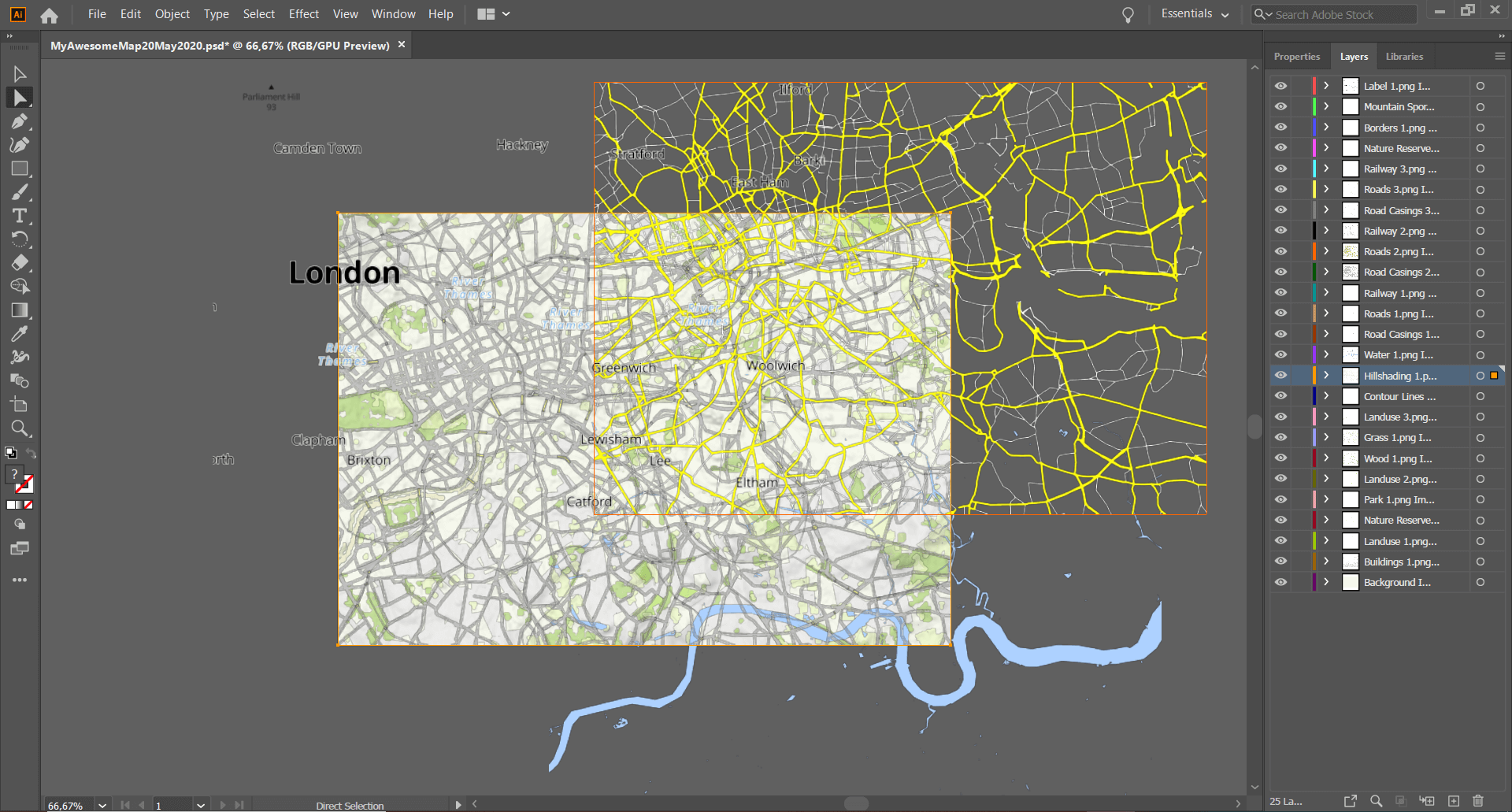The width and height of the screenshot is (1512, 812).
Task: Open the Essentials workspace dropdown
Action: (1195, 14)
